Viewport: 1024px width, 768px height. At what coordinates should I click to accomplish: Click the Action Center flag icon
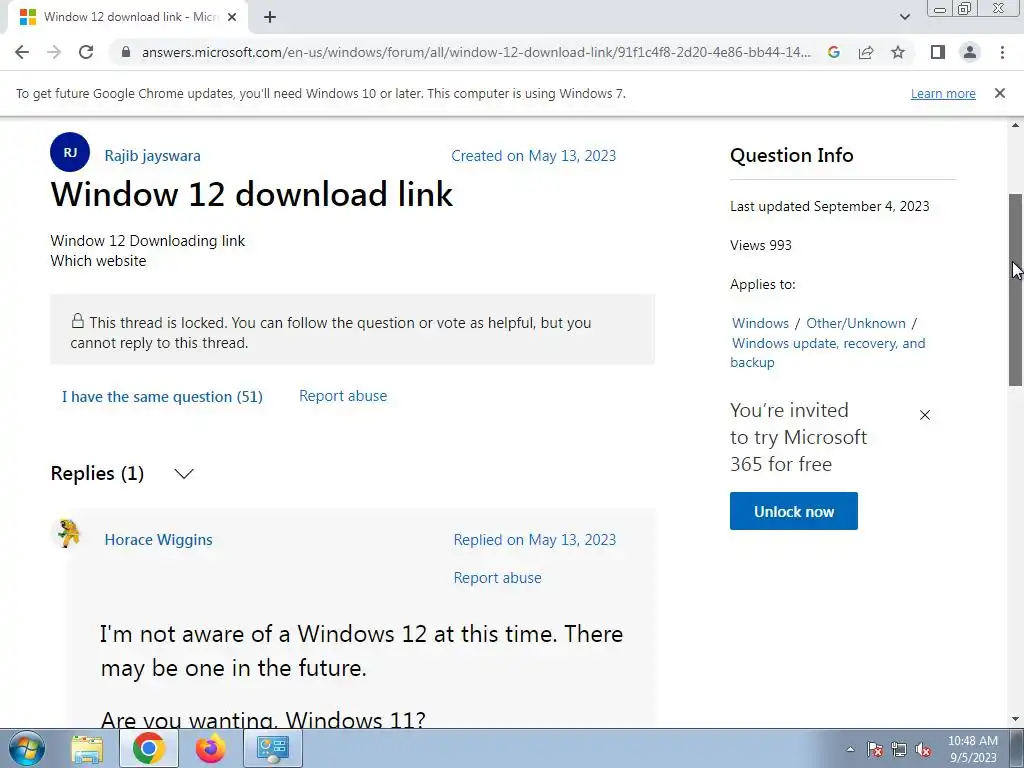[875, 750]
